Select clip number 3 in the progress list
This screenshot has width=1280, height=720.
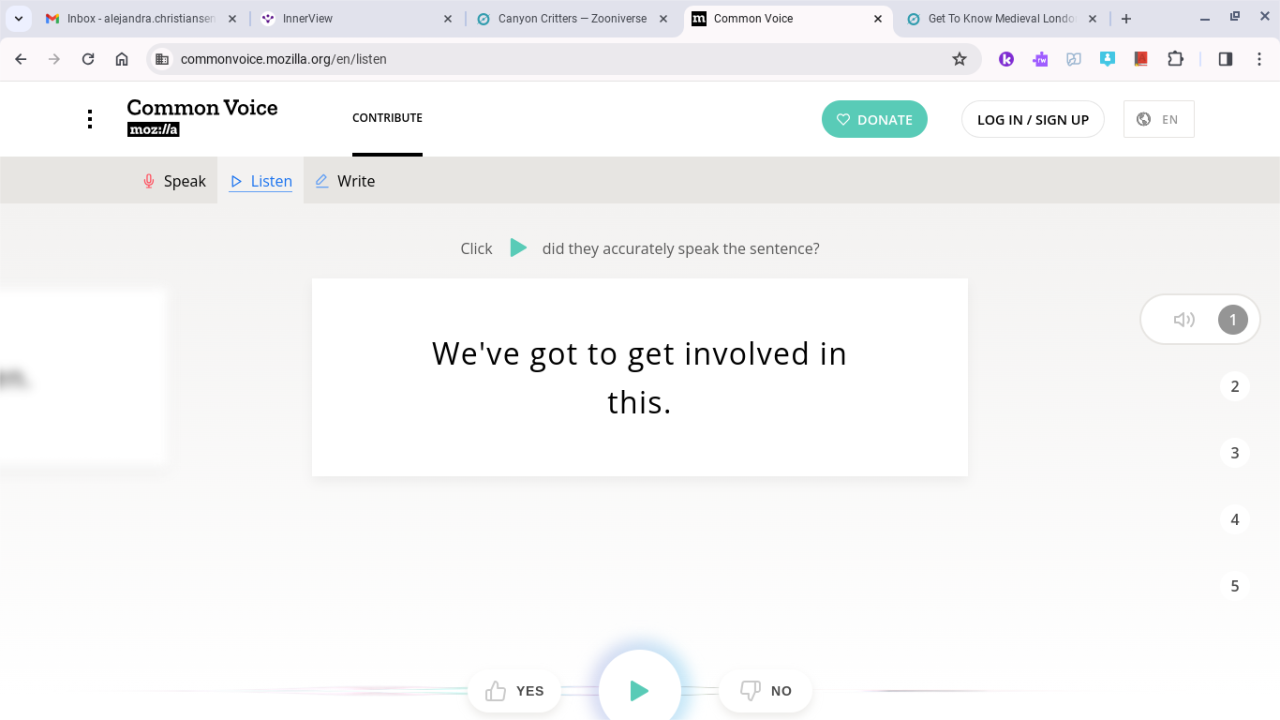(1235, 453)
